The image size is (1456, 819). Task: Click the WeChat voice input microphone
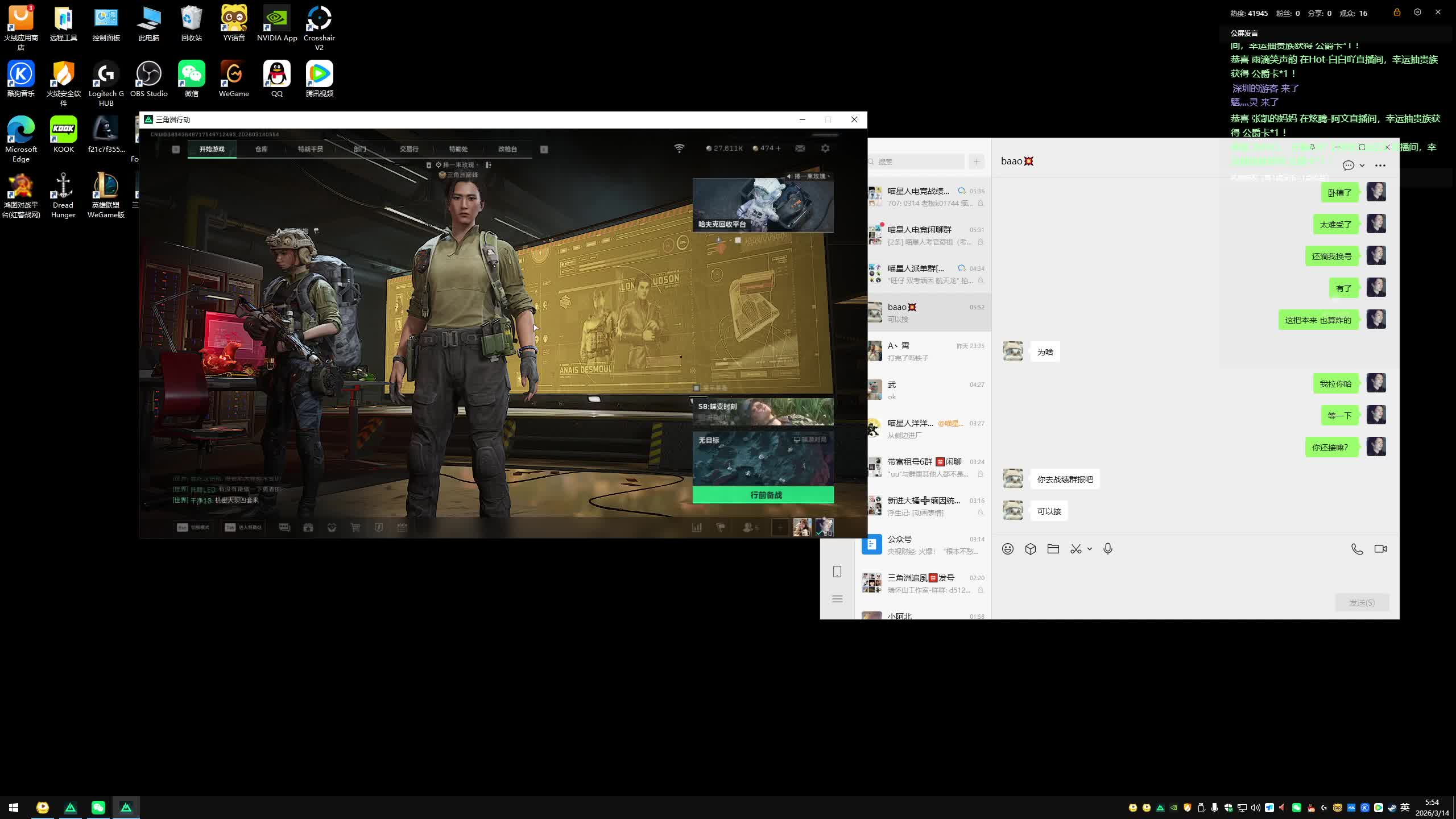(x=1108, y=549)
